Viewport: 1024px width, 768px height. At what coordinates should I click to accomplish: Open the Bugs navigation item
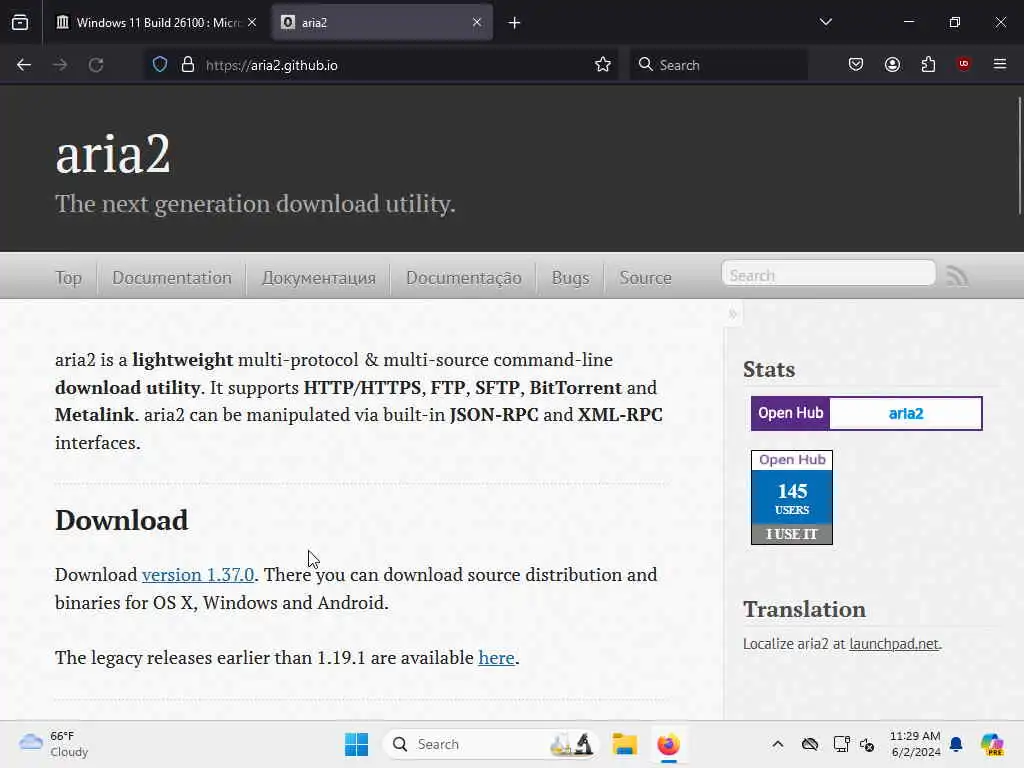click(570, 278)
